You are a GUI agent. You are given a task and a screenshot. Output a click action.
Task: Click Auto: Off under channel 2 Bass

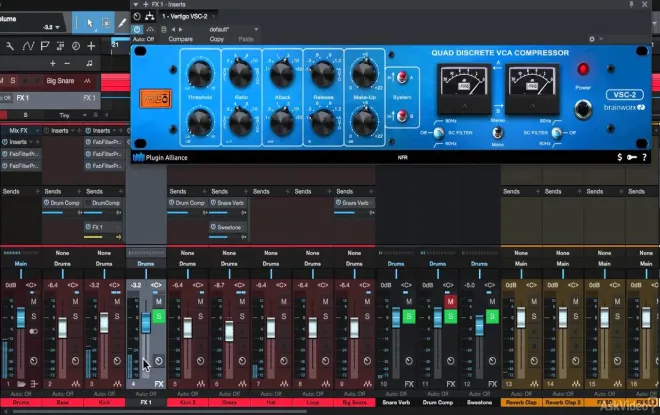[x=62, y=394]
